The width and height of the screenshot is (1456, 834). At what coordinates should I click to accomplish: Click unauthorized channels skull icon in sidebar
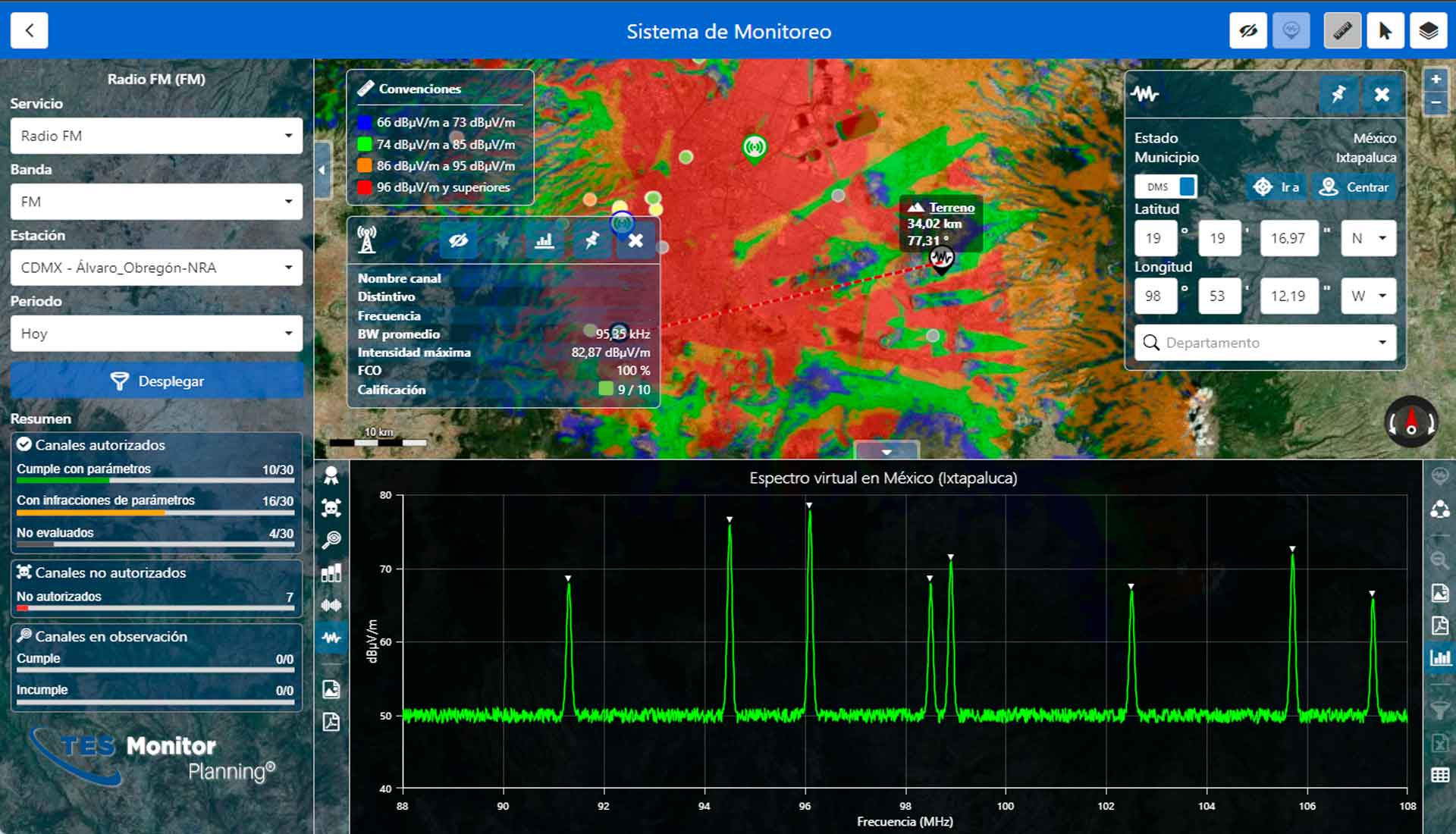coord(331,507)
